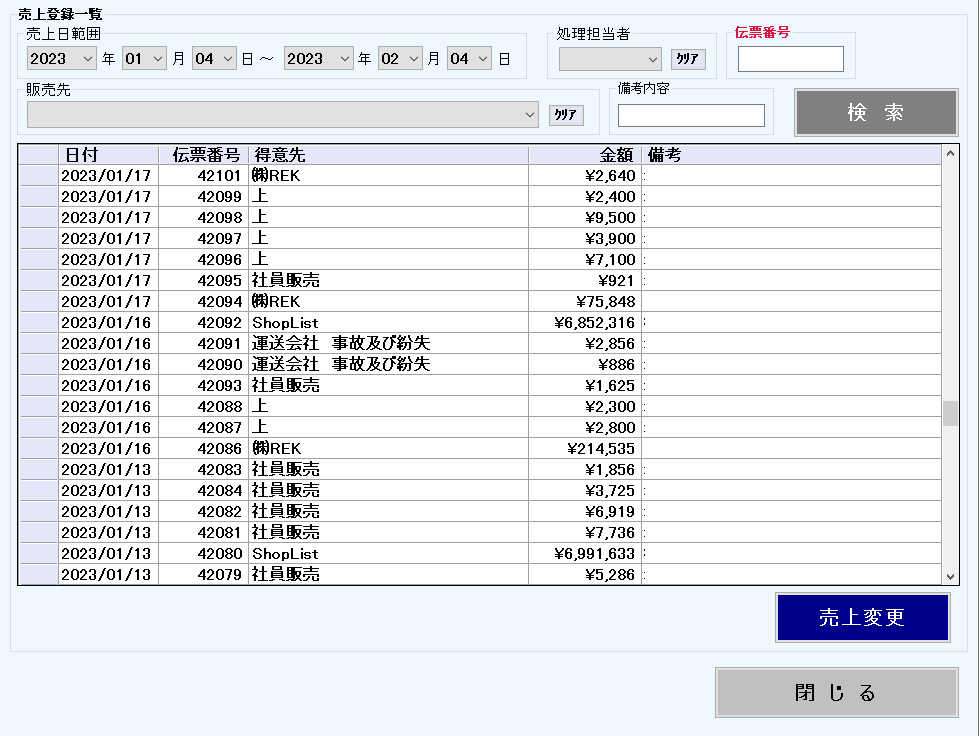Click the vertical scrollbar thumb
The image size is (979, 736).
point(950,413)
